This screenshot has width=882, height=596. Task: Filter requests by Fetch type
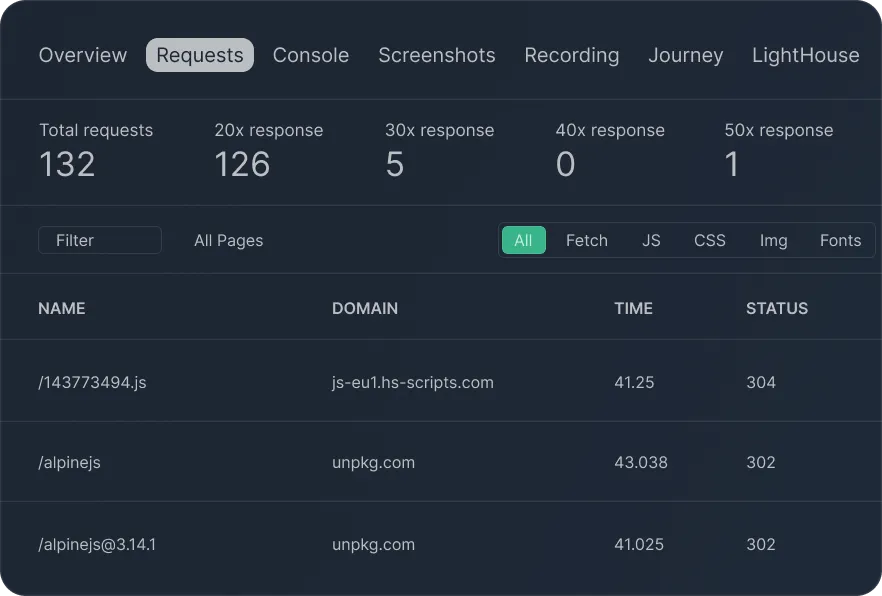pyautogui.click(x=587, y=241)
